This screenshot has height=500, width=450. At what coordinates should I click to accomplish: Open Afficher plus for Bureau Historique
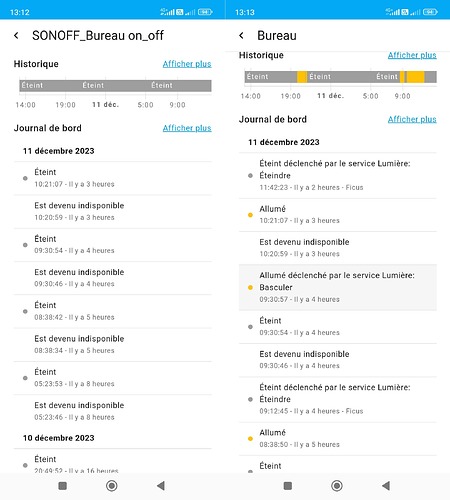point(412,55)
